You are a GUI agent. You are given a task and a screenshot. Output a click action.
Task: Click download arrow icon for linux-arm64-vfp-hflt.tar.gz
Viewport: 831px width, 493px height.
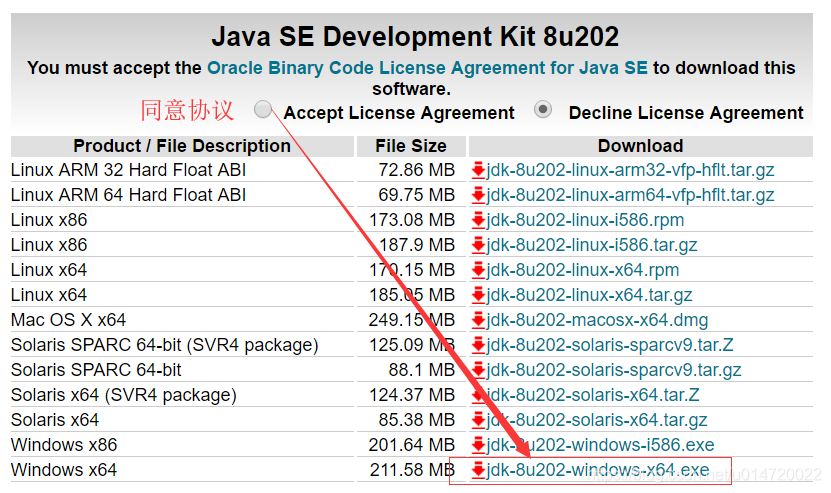pyautogui.click(x=479, y=195)
